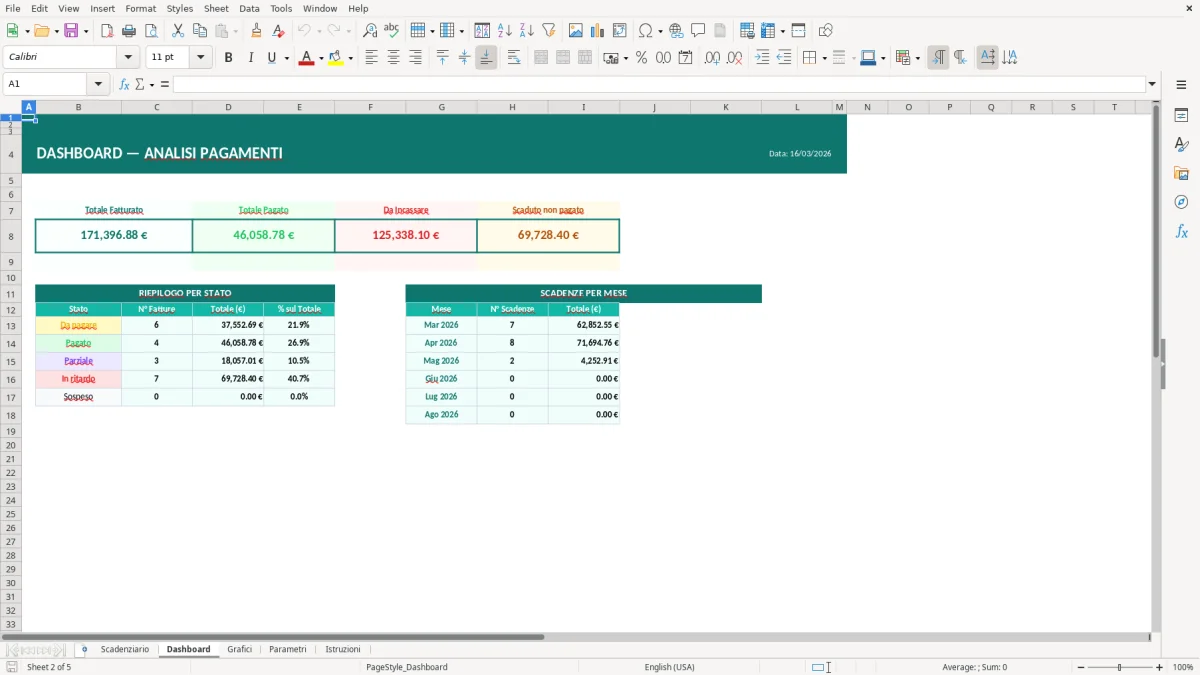Format cells as date
1200x675 pixels.
(685, 58)
